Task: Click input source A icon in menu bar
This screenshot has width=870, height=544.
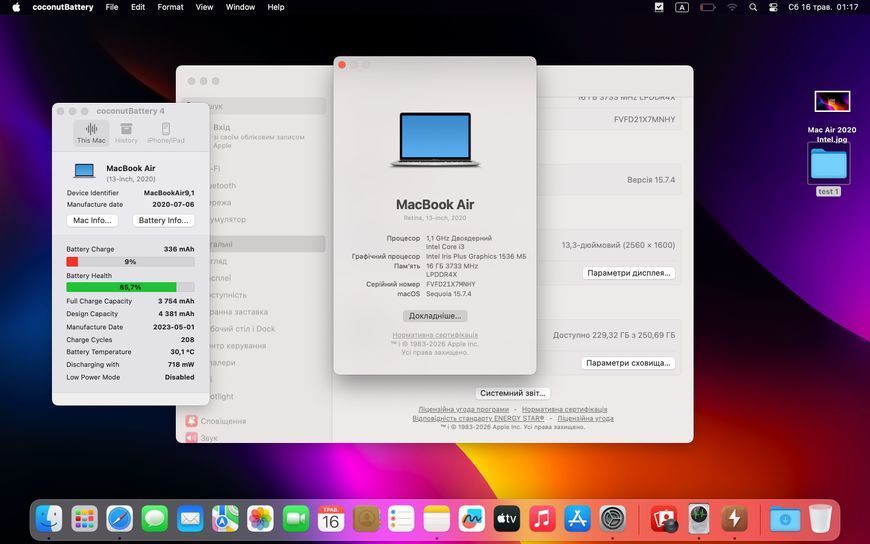Action: [x=682, y=7]
